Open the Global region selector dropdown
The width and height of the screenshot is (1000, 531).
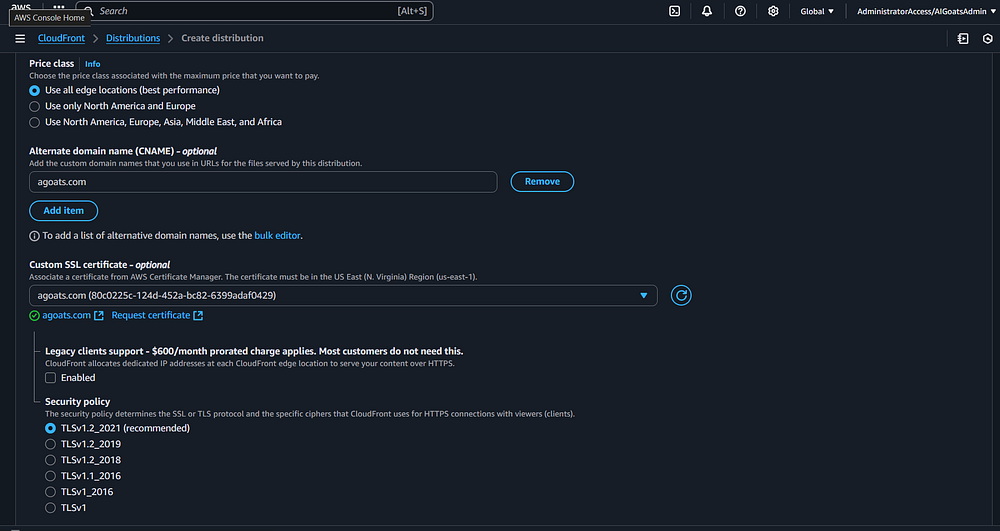tap(817, 11)
